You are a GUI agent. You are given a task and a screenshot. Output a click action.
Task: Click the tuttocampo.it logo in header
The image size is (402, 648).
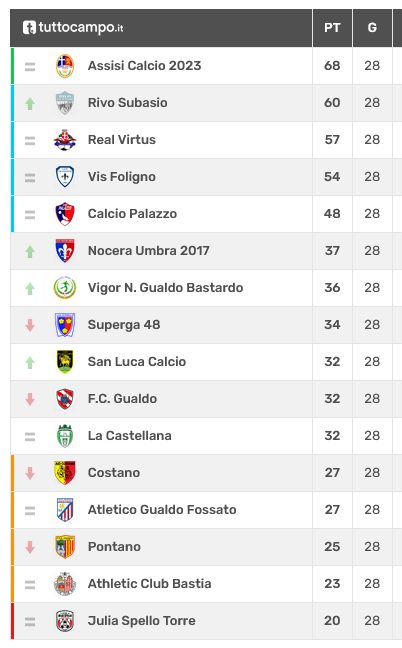pyautogui.click(x=73, y=28)
